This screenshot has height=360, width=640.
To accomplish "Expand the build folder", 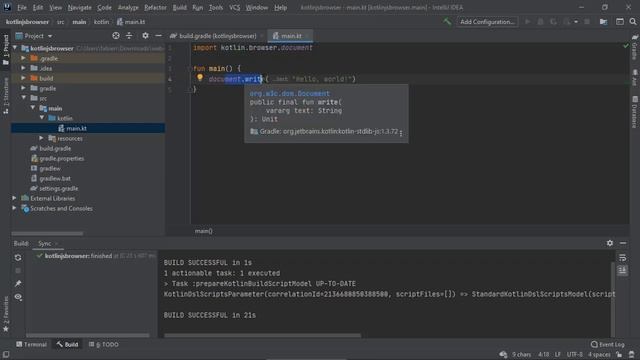I will tap(23, 78).
